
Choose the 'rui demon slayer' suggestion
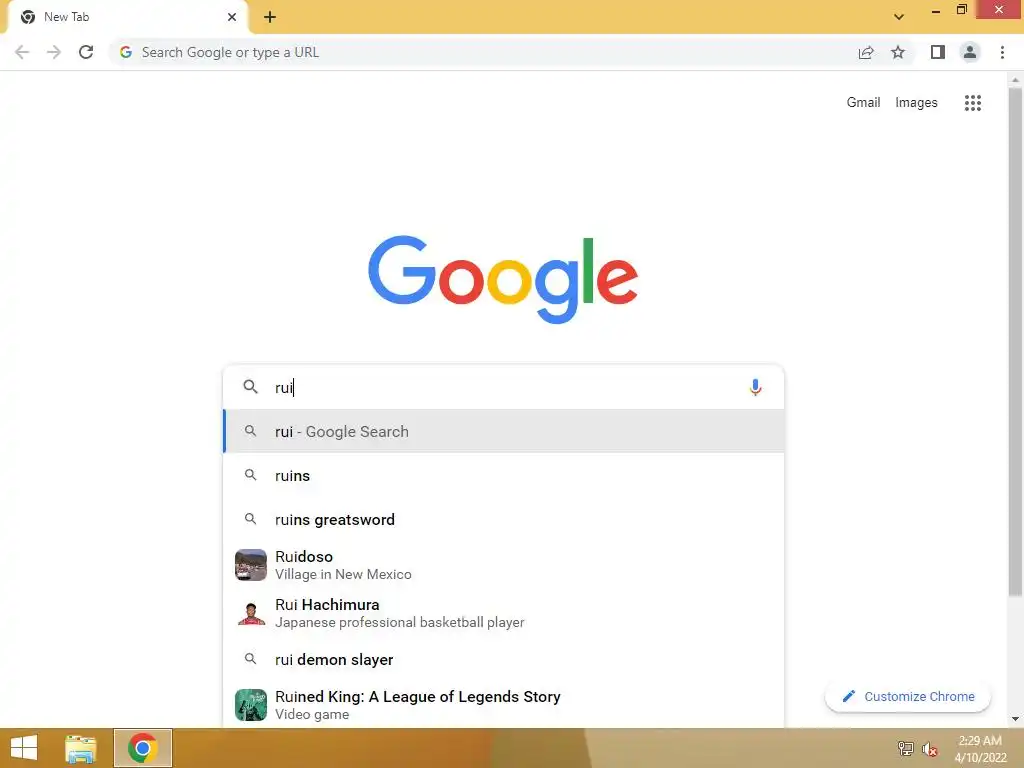503,660
